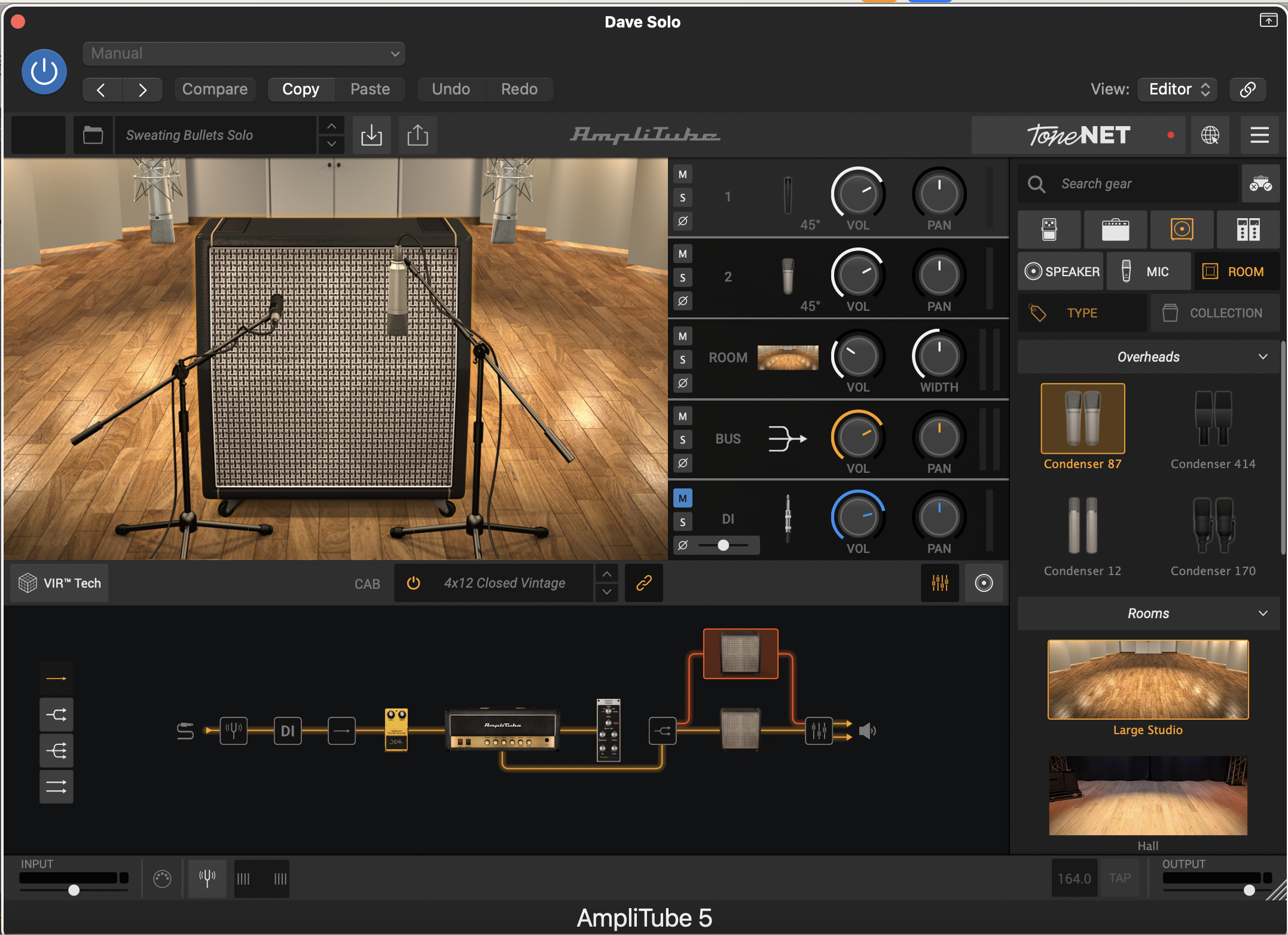Invert phase on the BUS channel

682,463
